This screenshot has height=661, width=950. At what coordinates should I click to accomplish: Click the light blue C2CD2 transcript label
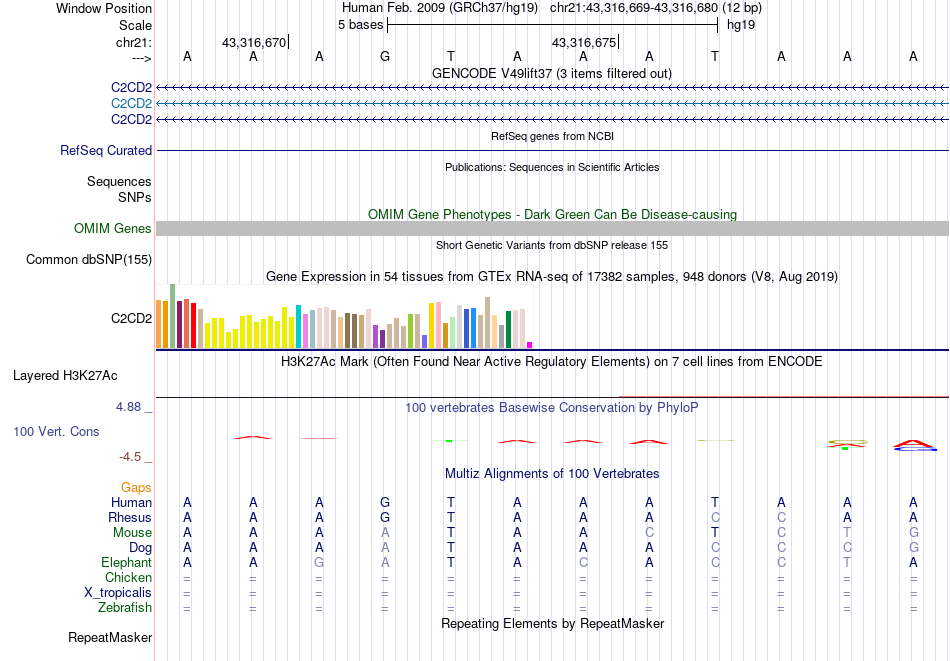pos(131,104)
